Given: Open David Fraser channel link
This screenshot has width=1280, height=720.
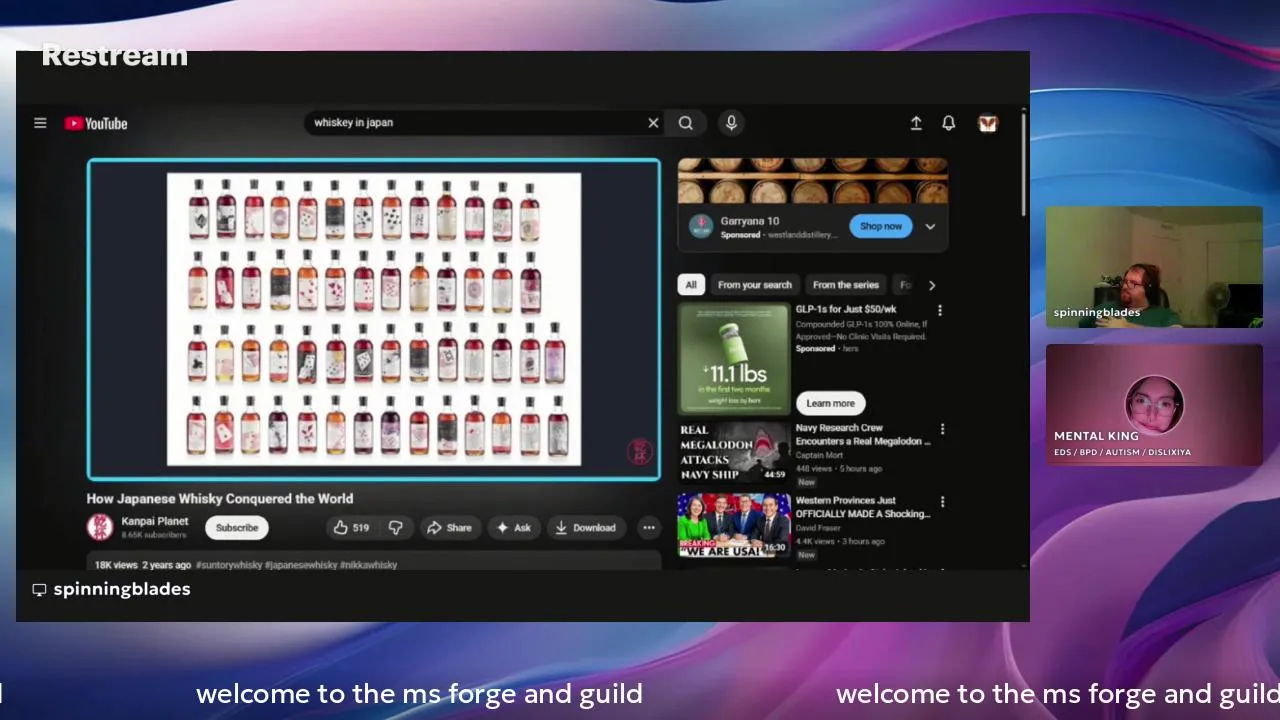Looking at the screenshot, I should click(818, 528).
